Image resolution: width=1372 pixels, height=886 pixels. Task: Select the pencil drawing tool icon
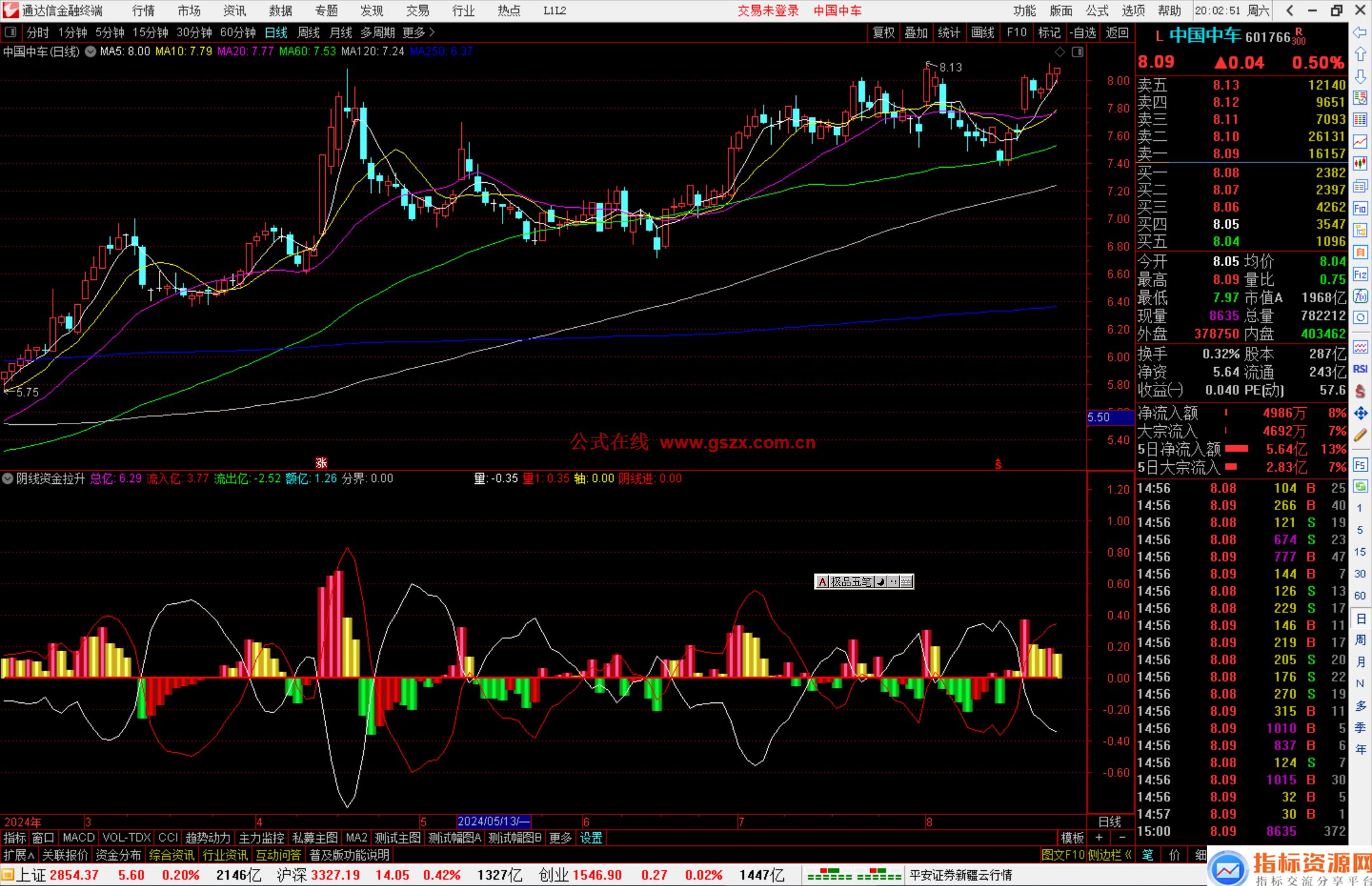click(1360, 436)
